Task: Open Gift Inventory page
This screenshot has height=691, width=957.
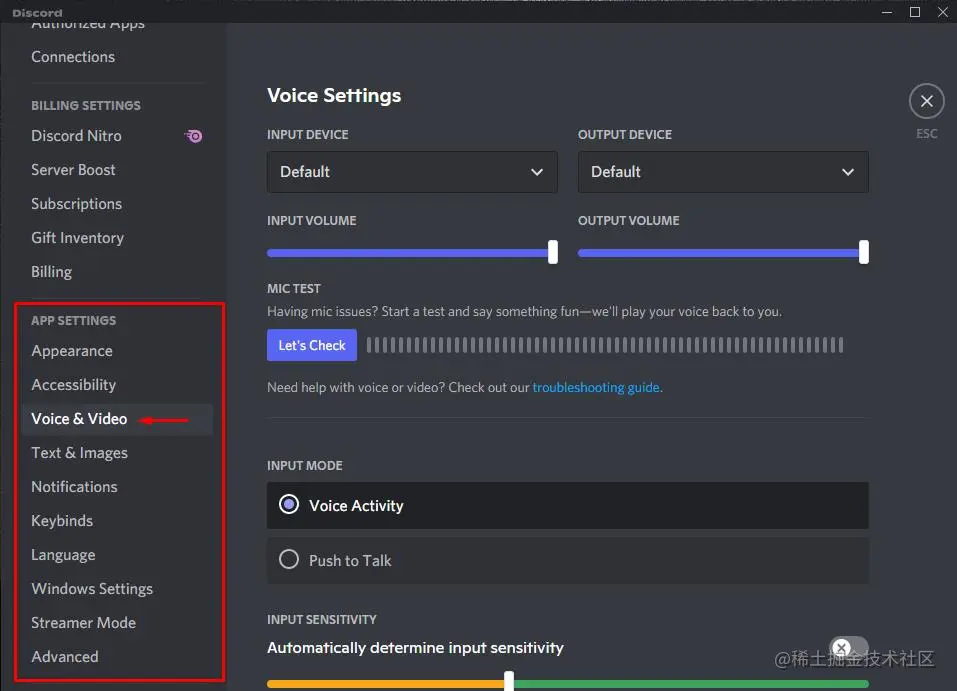Action: click(78, 238)
